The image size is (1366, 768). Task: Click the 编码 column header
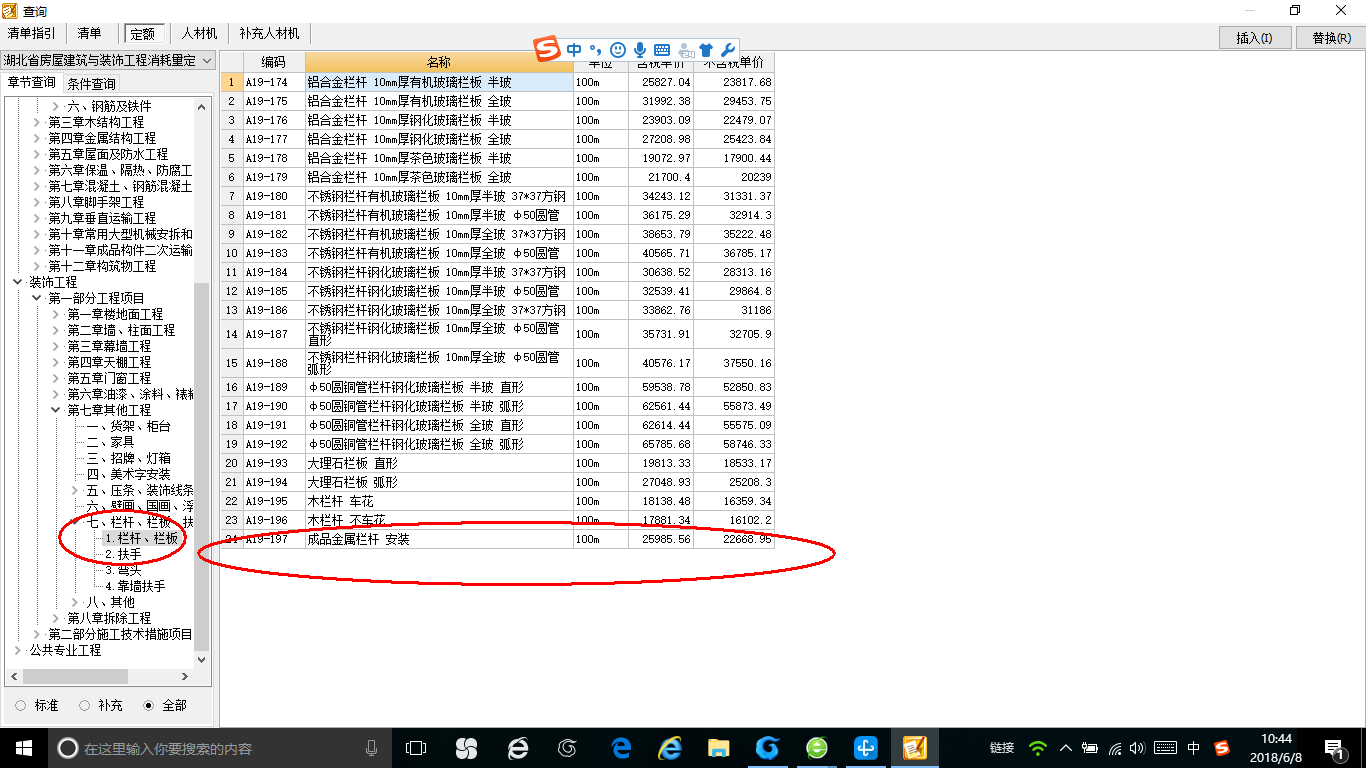(x=274, y=63)
